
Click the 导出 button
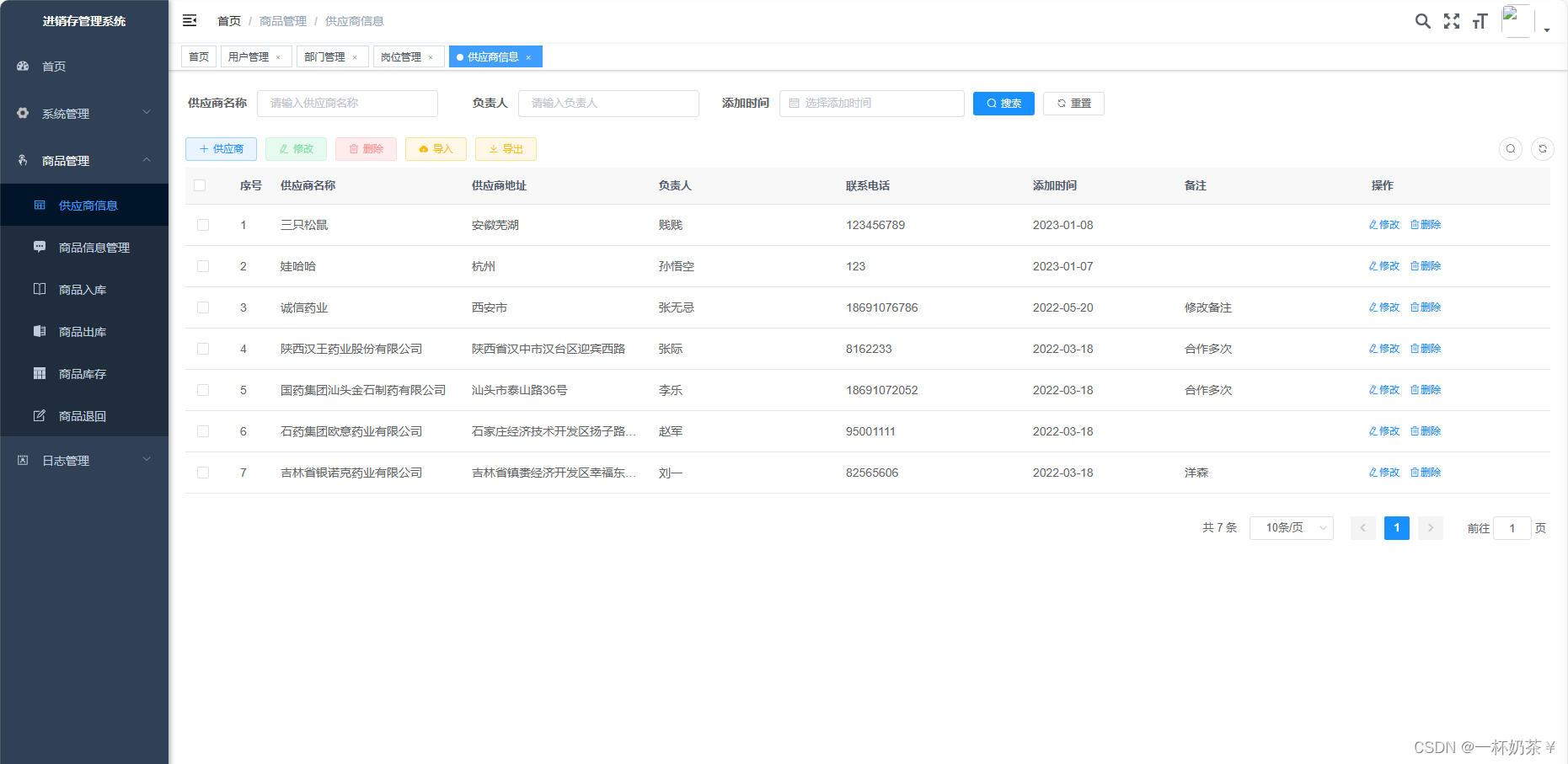coord(506,149)
